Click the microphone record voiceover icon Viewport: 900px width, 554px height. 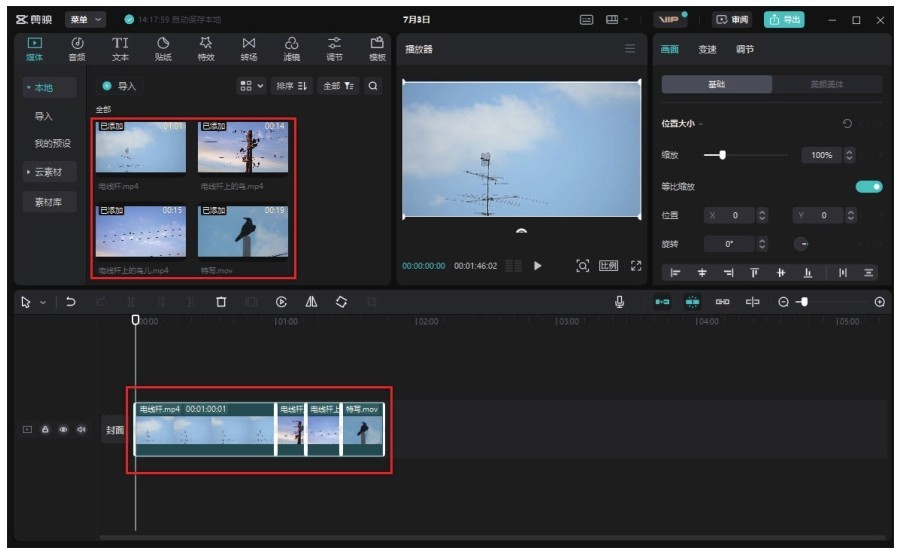tap(620, 301)
